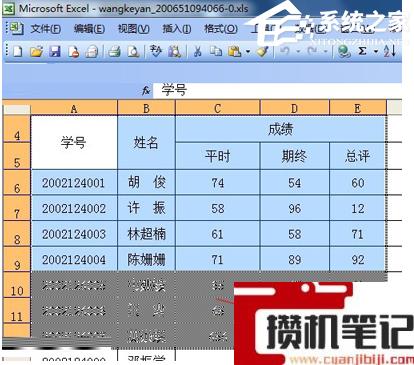Click the Sort Ascending icon
This screenshot has height=365, width=414.
click(389, 51)
